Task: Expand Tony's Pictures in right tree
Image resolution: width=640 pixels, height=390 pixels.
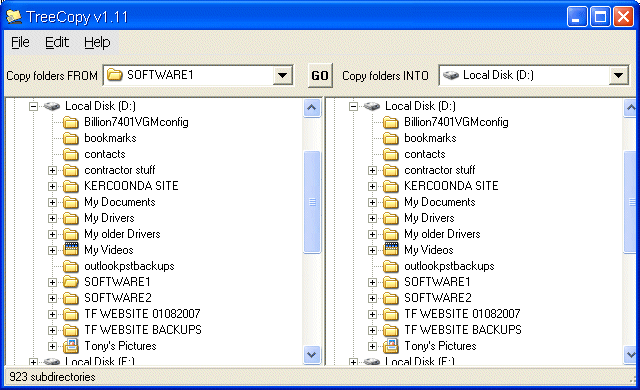Action: tap(372, 346)
